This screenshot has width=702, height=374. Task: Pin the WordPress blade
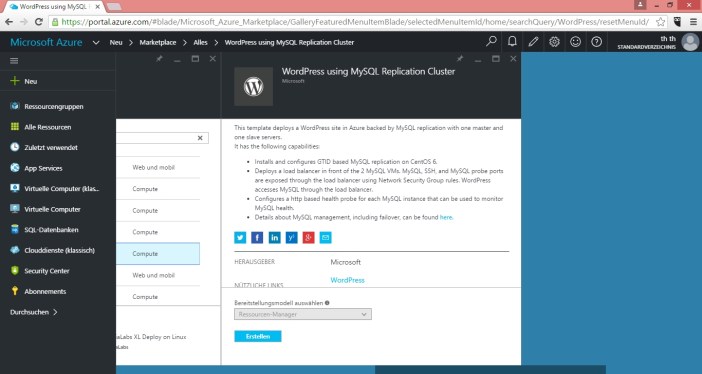pyautogui.click(x=460, y=59)
